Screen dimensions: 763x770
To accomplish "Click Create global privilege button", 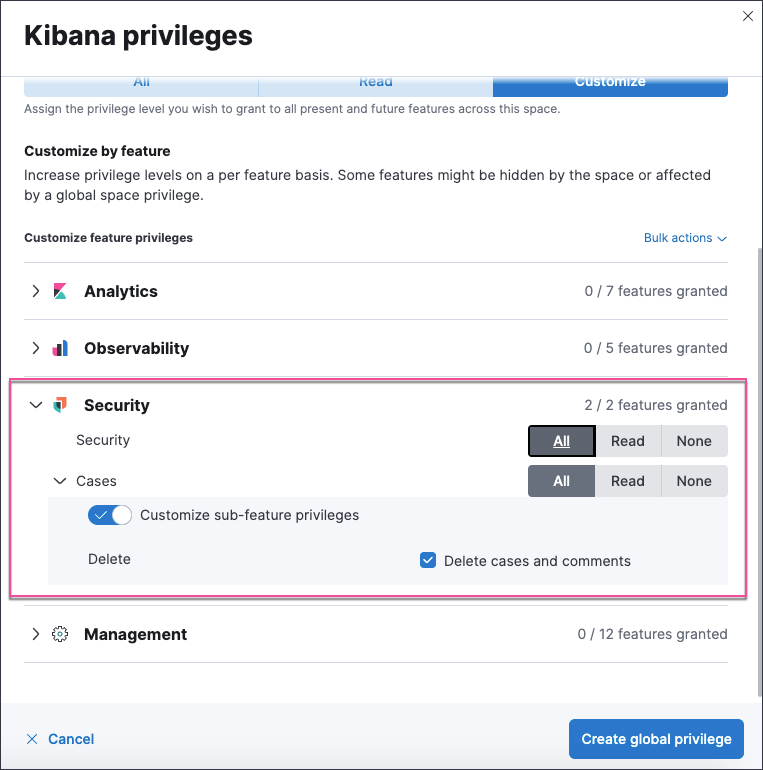I will pyautogui.click(x=657, y=739).
